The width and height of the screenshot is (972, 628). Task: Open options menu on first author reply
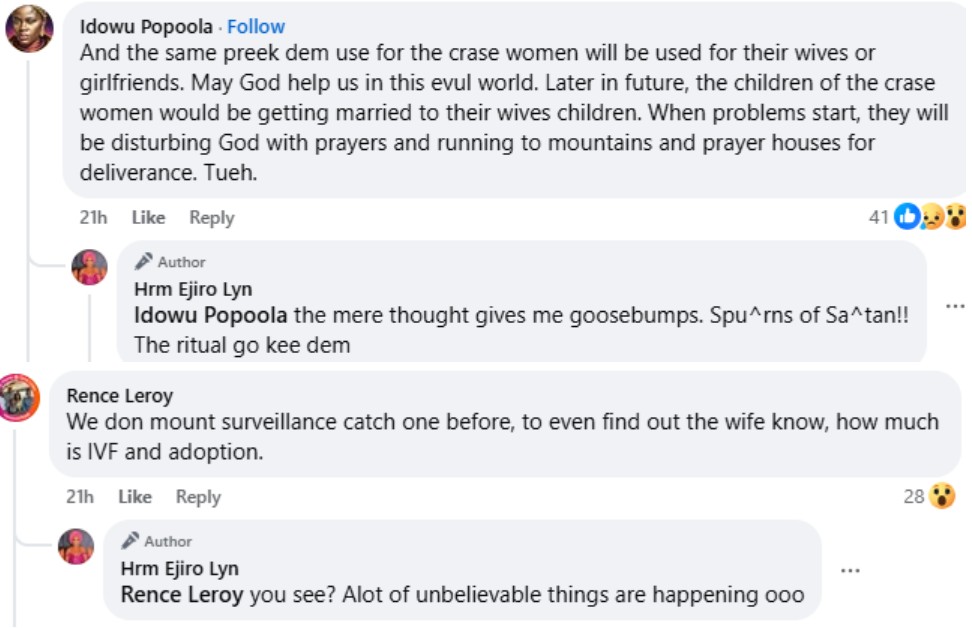[955, 306]
